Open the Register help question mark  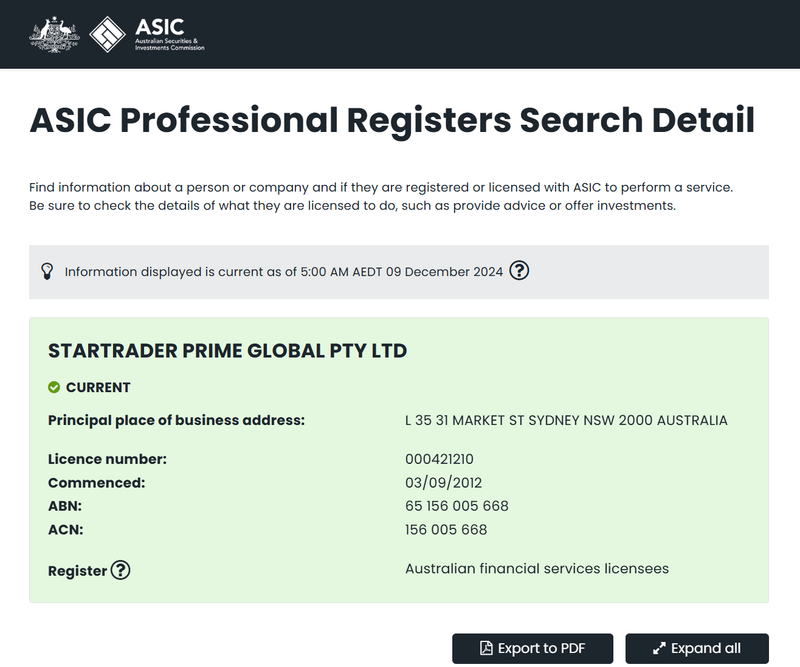[120, 570]
